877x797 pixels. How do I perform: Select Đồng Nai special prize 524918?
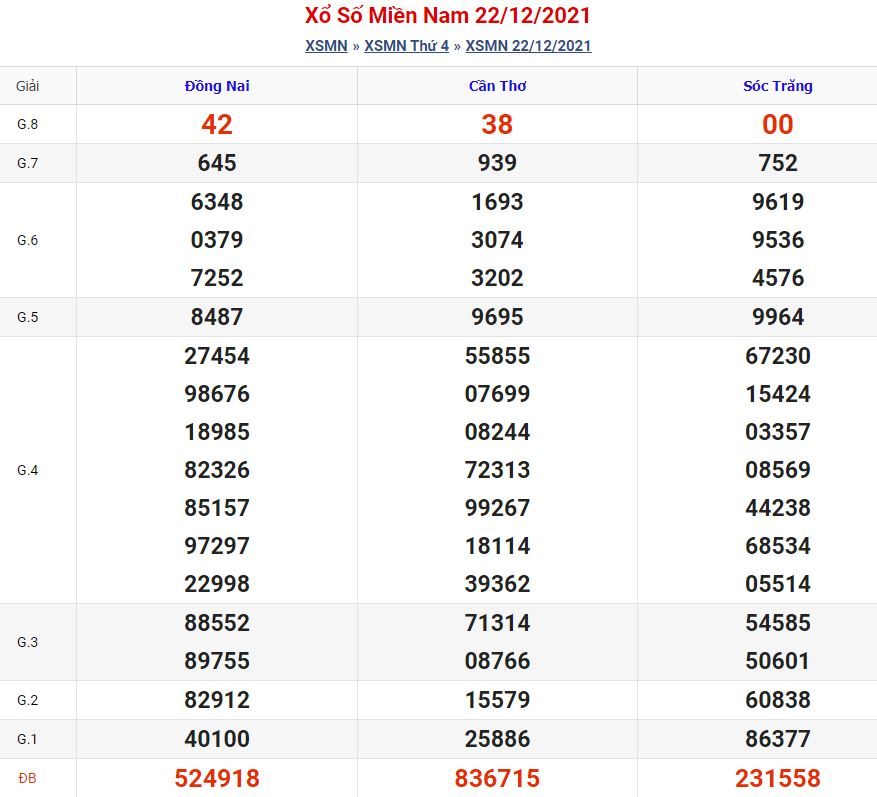217,778
